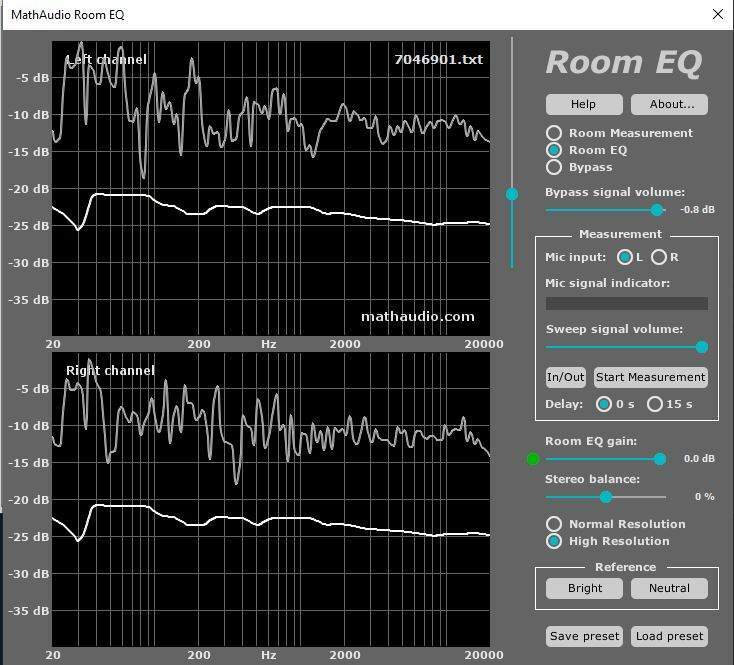Close the MathAudio Room EQ window
The image size is (734, 665).
pos(718,14)
